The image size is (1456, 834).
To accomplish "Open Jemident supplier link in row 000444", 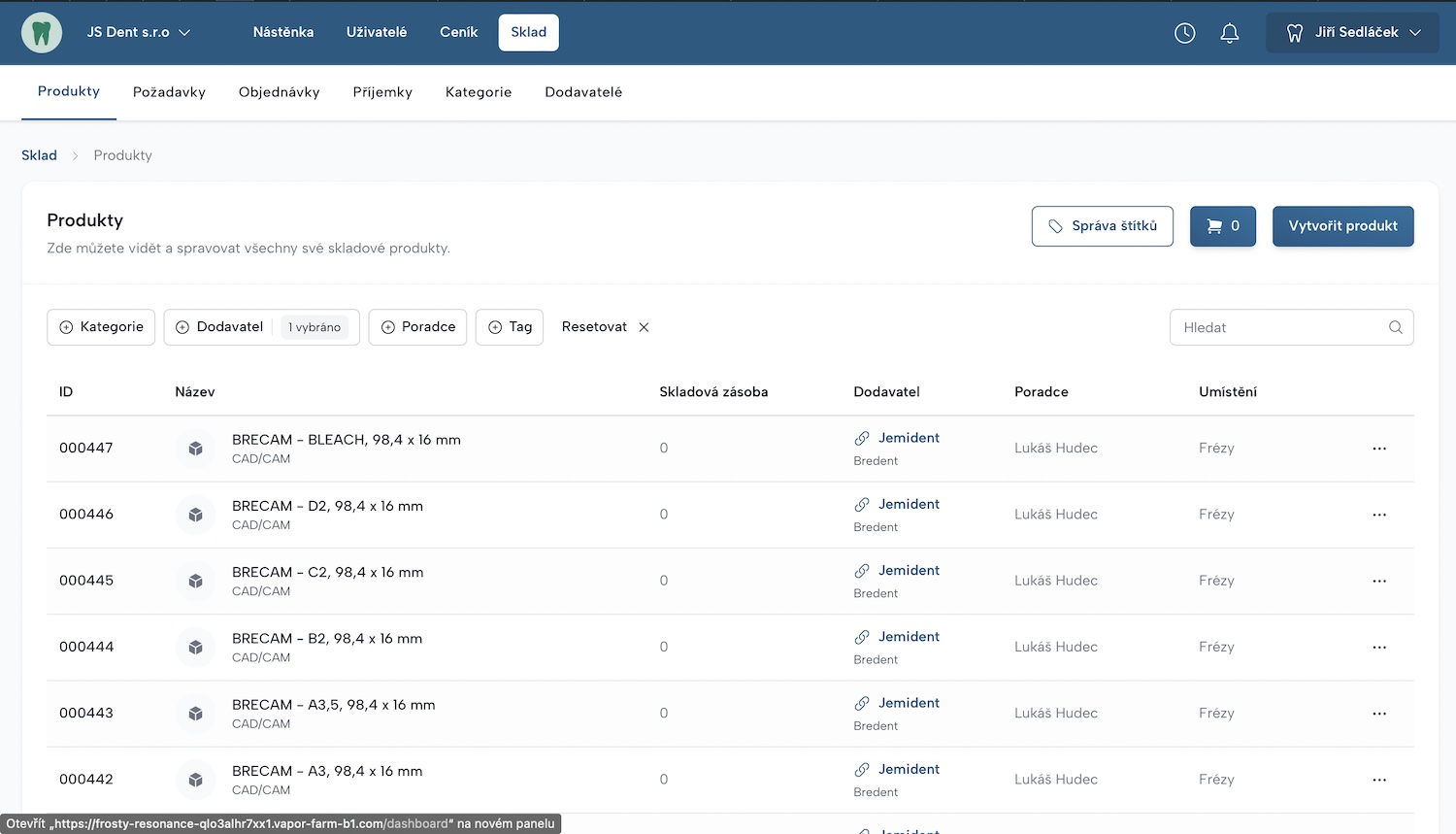I will click(909, 637).
